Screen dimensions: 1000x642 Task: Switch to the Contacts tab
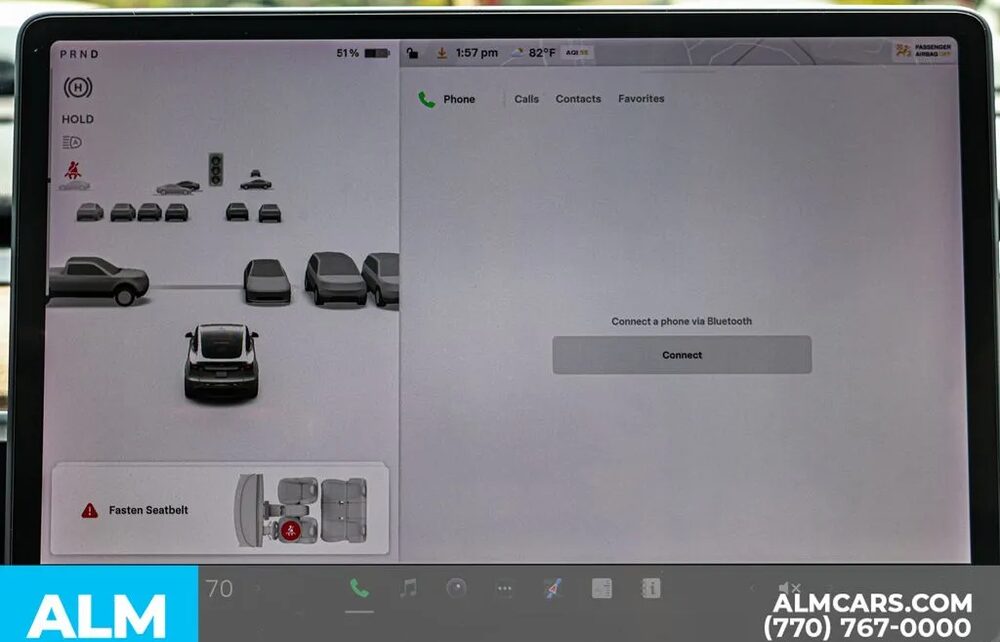tap(578, 99)
